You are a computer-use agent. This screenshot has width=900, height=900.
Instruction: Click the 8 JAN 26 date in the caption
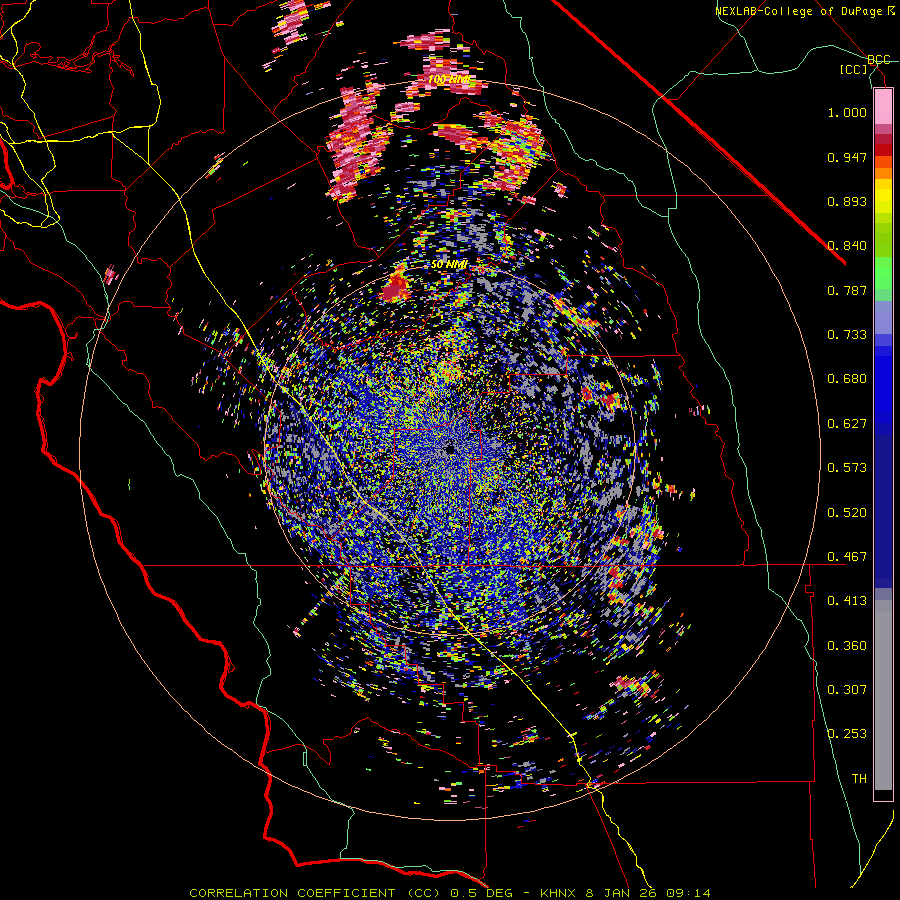(621, 893)
